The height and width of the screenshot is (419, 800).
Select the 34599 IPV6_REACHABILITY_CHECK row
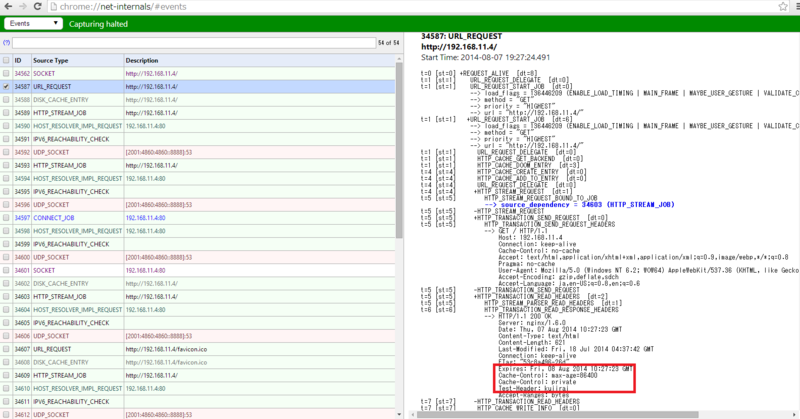[197, 244]
